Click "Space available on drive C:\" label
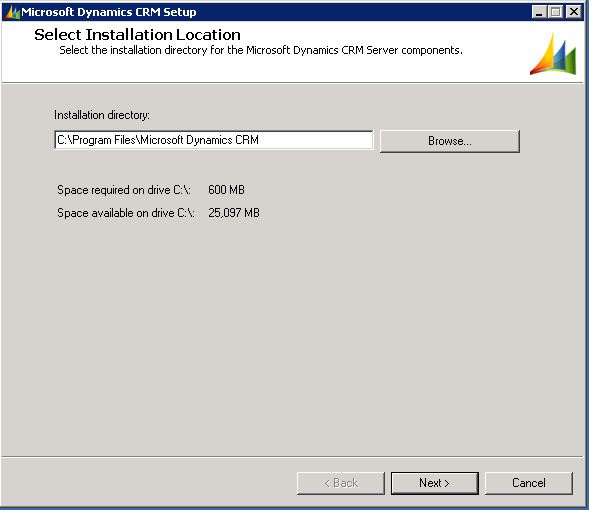 (x=126, y=213)
